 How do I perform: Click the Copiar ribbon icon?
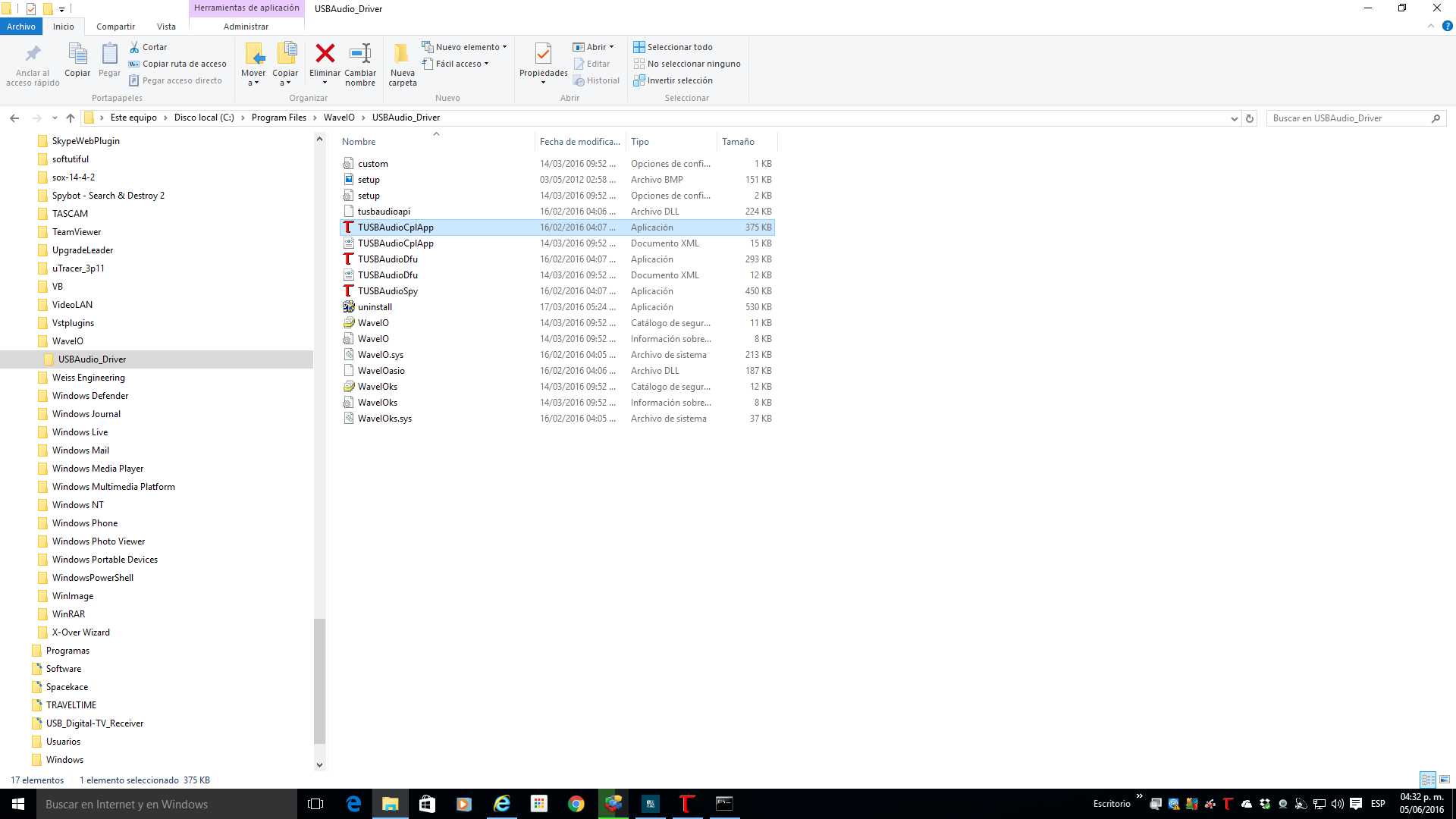(x=77, y=54)
